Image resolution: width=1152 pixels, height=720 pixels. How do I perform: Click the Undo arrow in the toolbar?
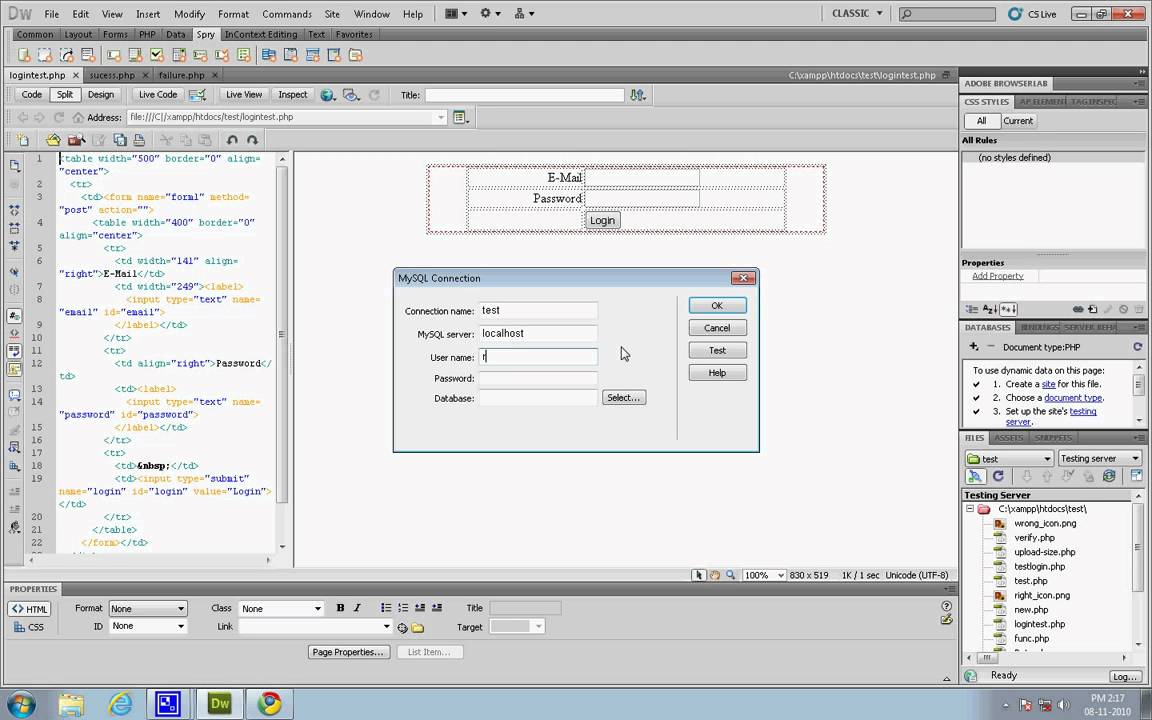232,140
